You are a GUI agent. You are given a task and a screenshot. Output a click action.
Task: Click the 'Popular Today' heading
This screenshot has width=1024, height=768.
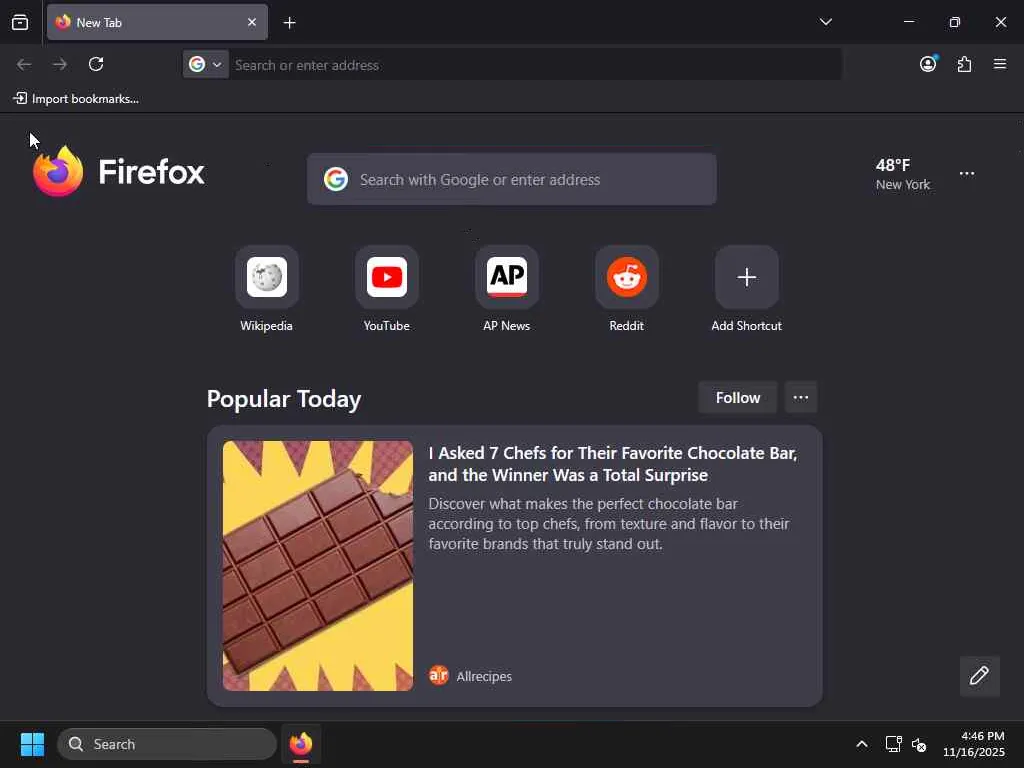[x=284, y=398]
